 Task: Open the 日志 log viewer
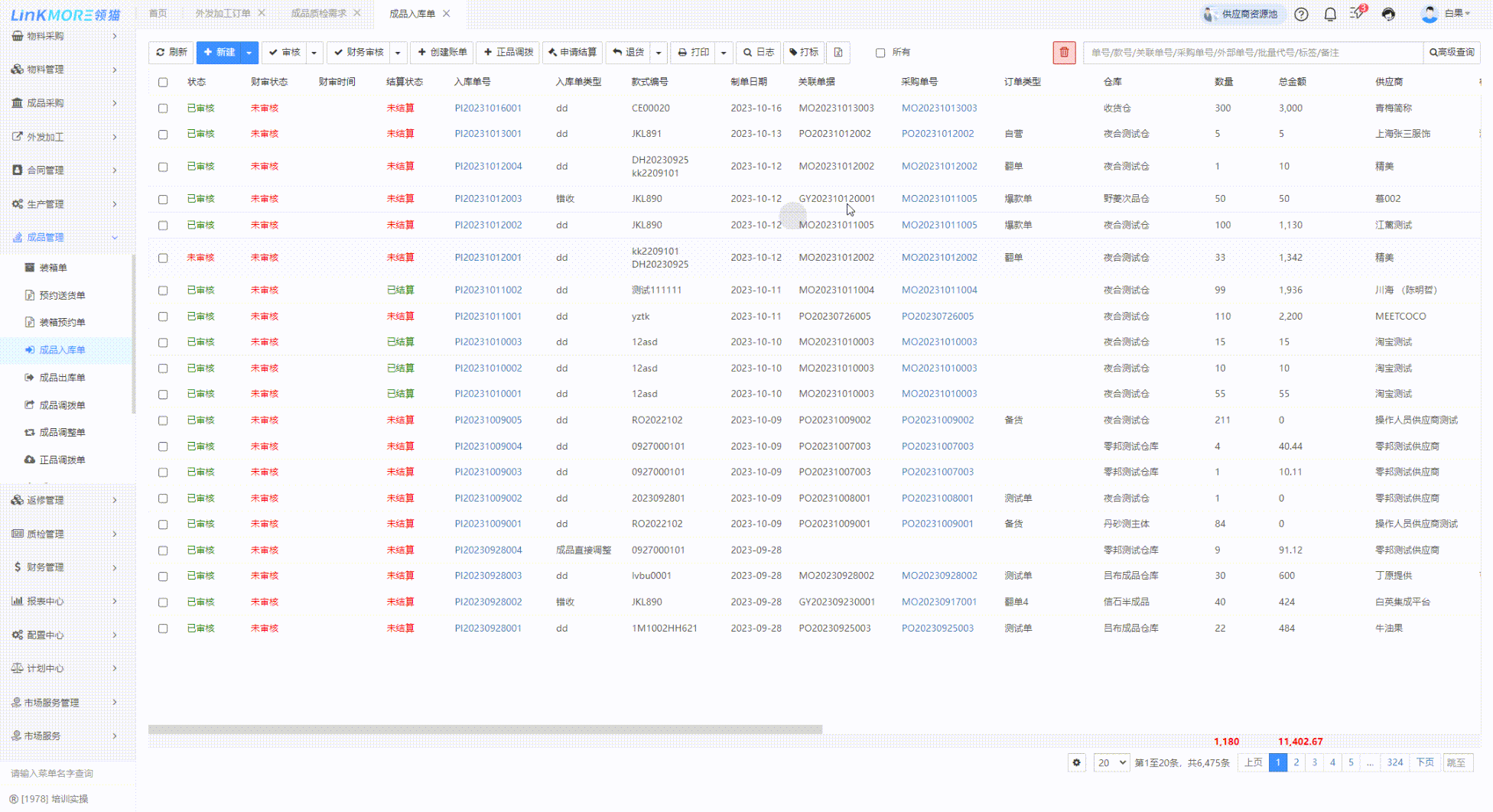coord(759,52)
